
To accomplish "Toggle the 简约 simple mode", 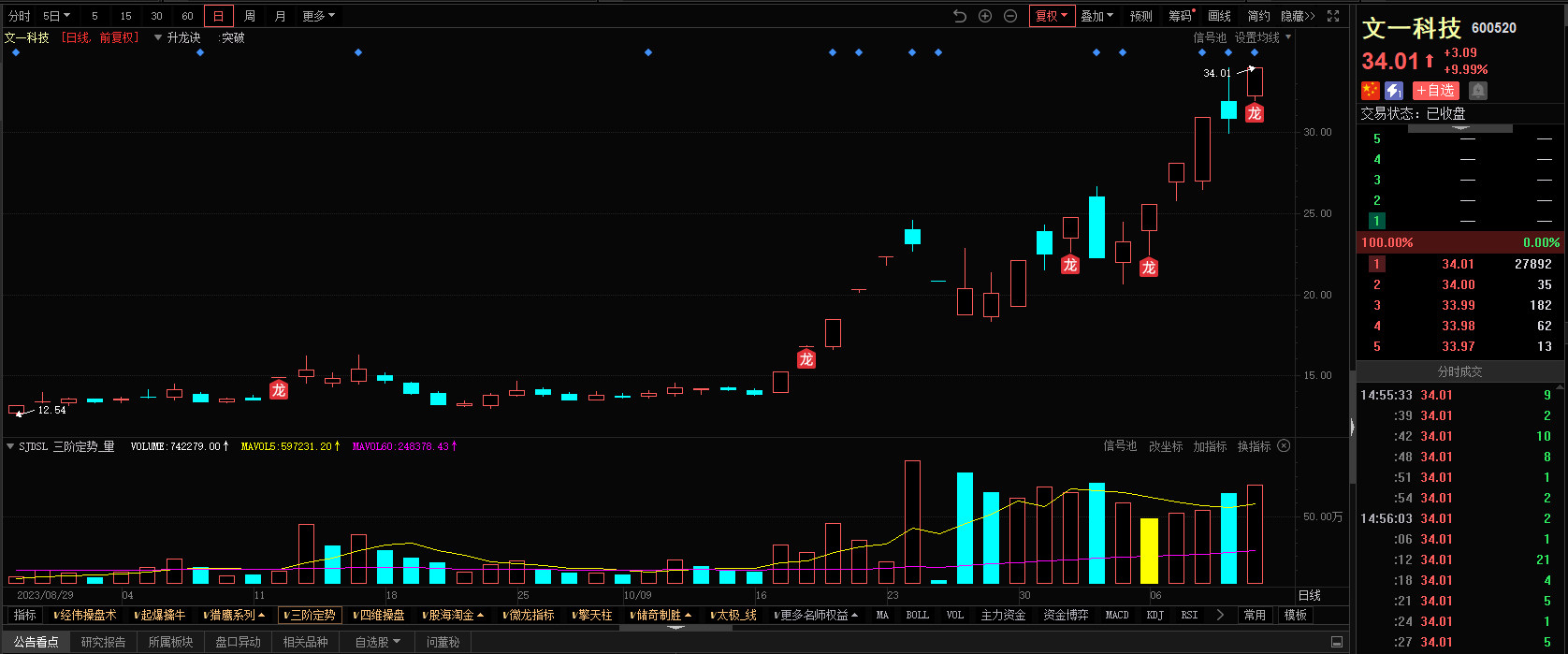I will tap(1258, 16).
